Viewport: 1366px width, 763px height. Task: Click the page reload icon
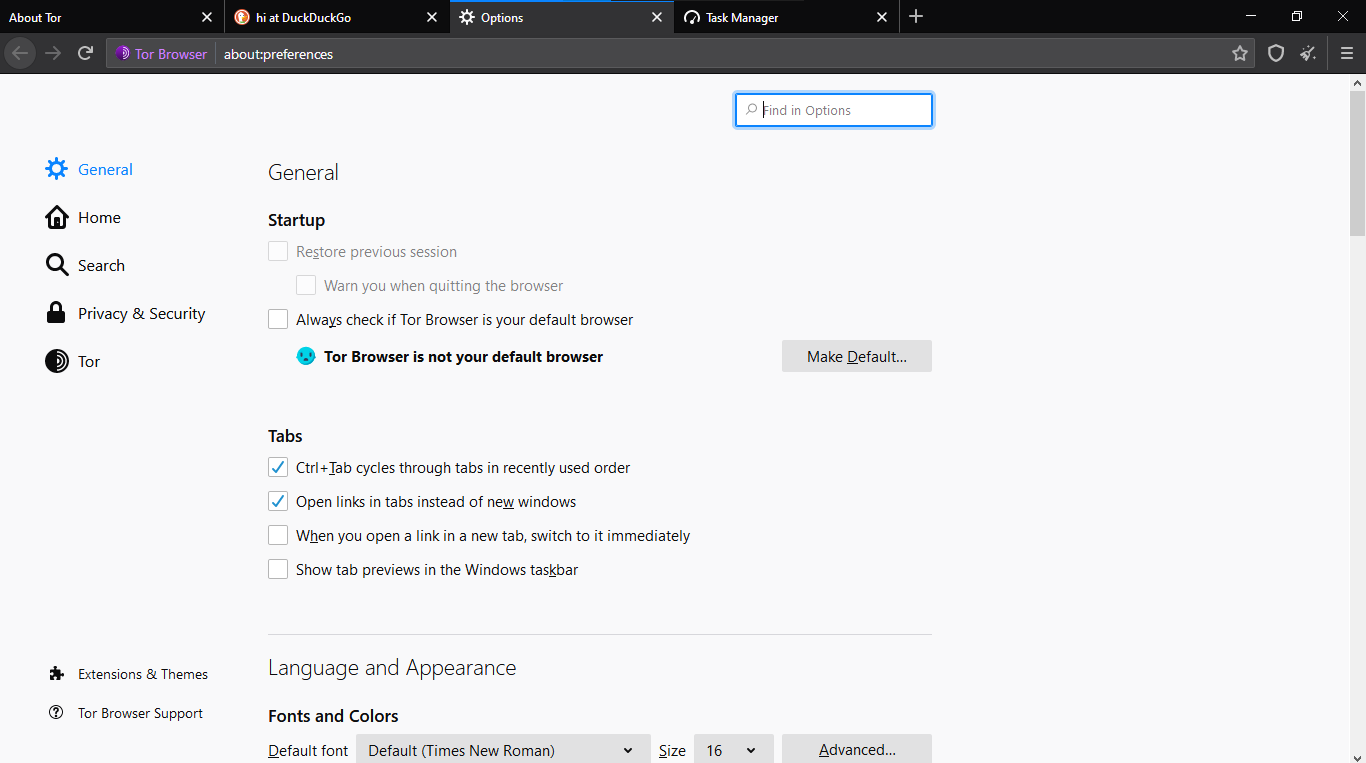(x=85, y=53)
